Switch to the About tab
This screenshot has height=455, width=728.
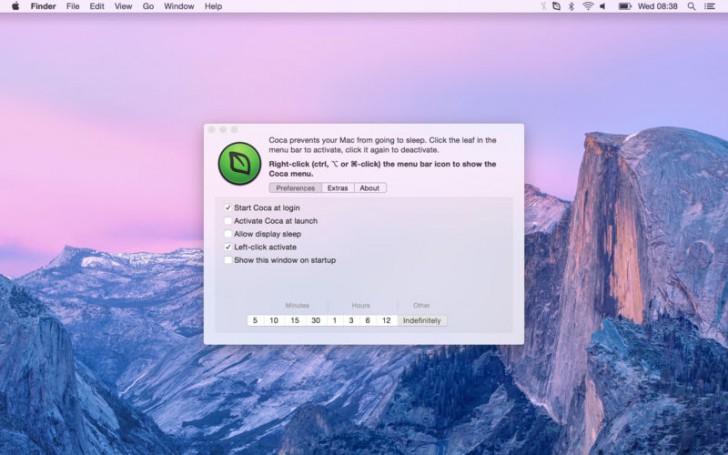click(370, 188)
